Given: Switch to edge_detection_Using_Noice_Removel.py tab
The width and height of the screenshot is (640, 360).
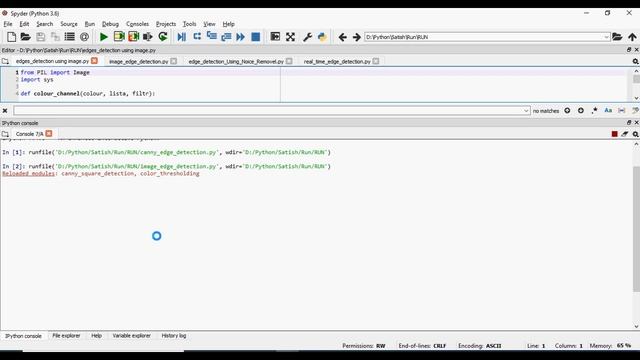Looking at the screenshot, I should pyautogui.click(x=236, y=61).
